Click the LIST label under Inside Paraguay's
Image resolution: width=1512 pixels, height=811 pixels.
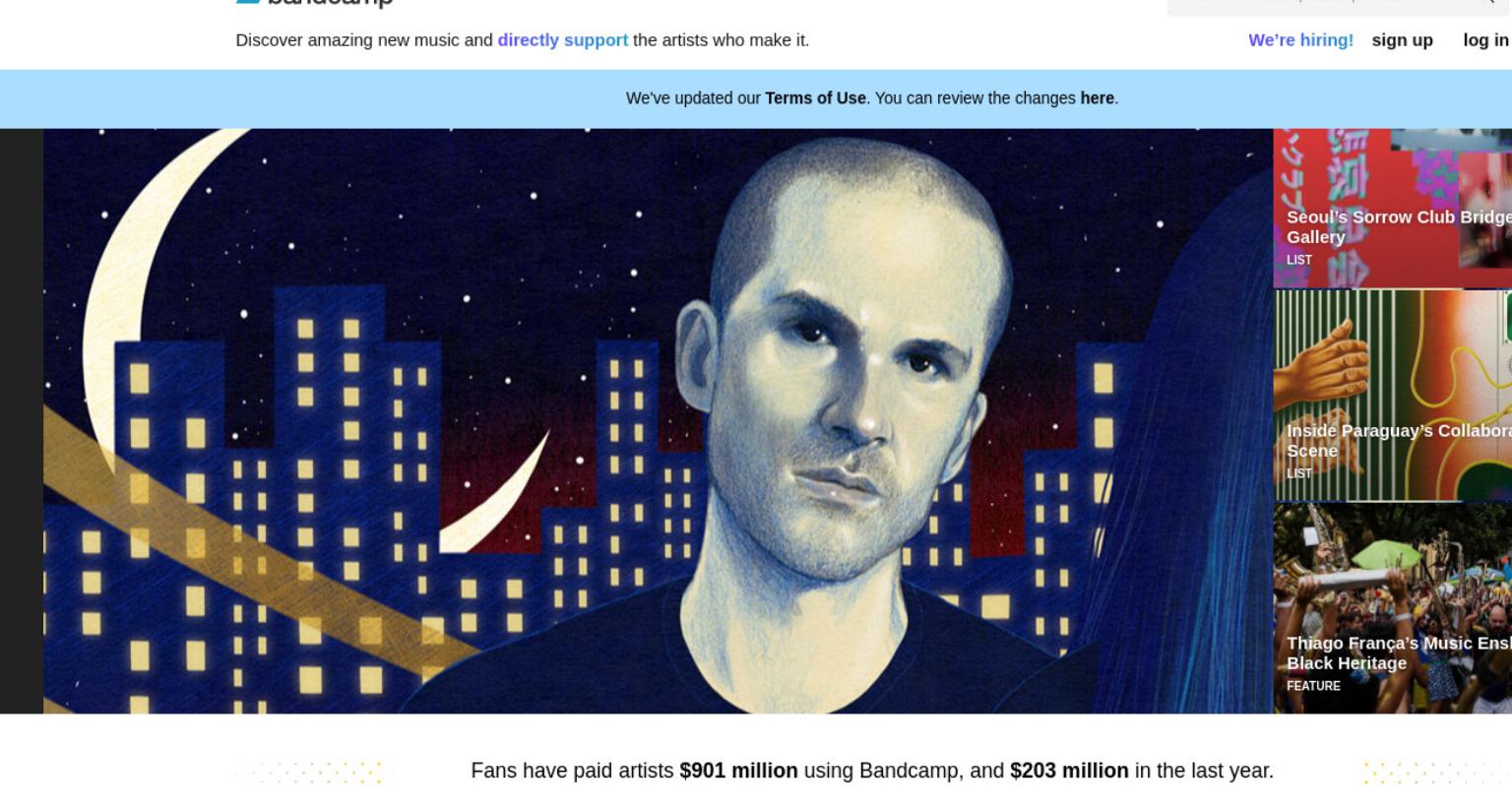click(1299, 473)
